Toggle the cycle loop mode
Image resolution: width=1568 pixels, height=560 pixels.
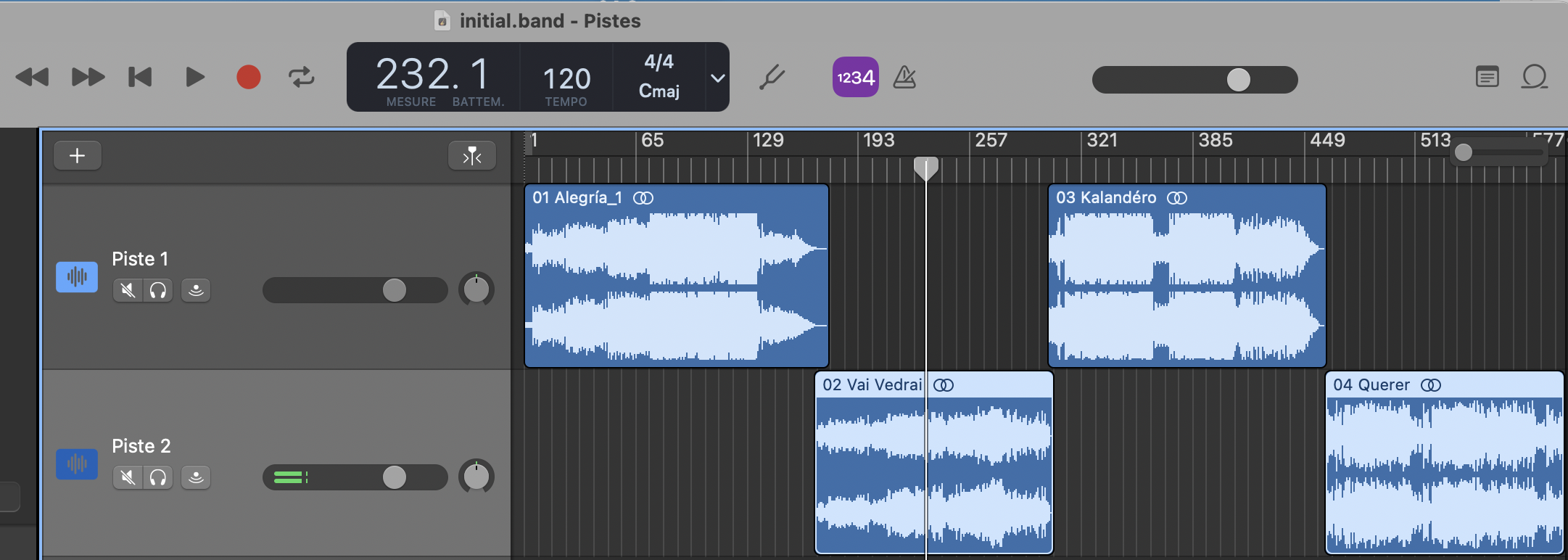pyautogui.click(x=302, y=77)
